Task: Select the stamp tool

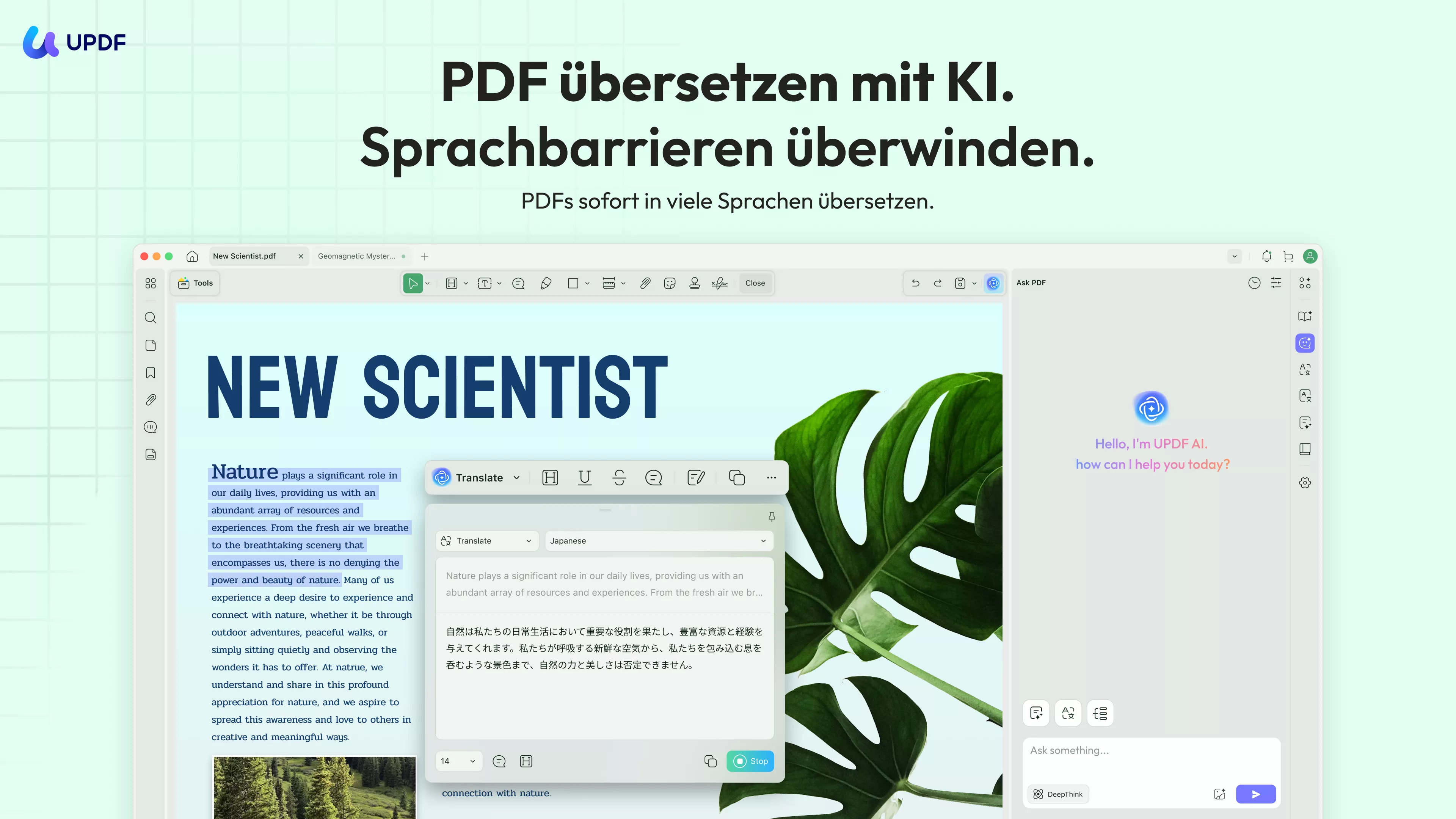Action: tap(695, 283)
